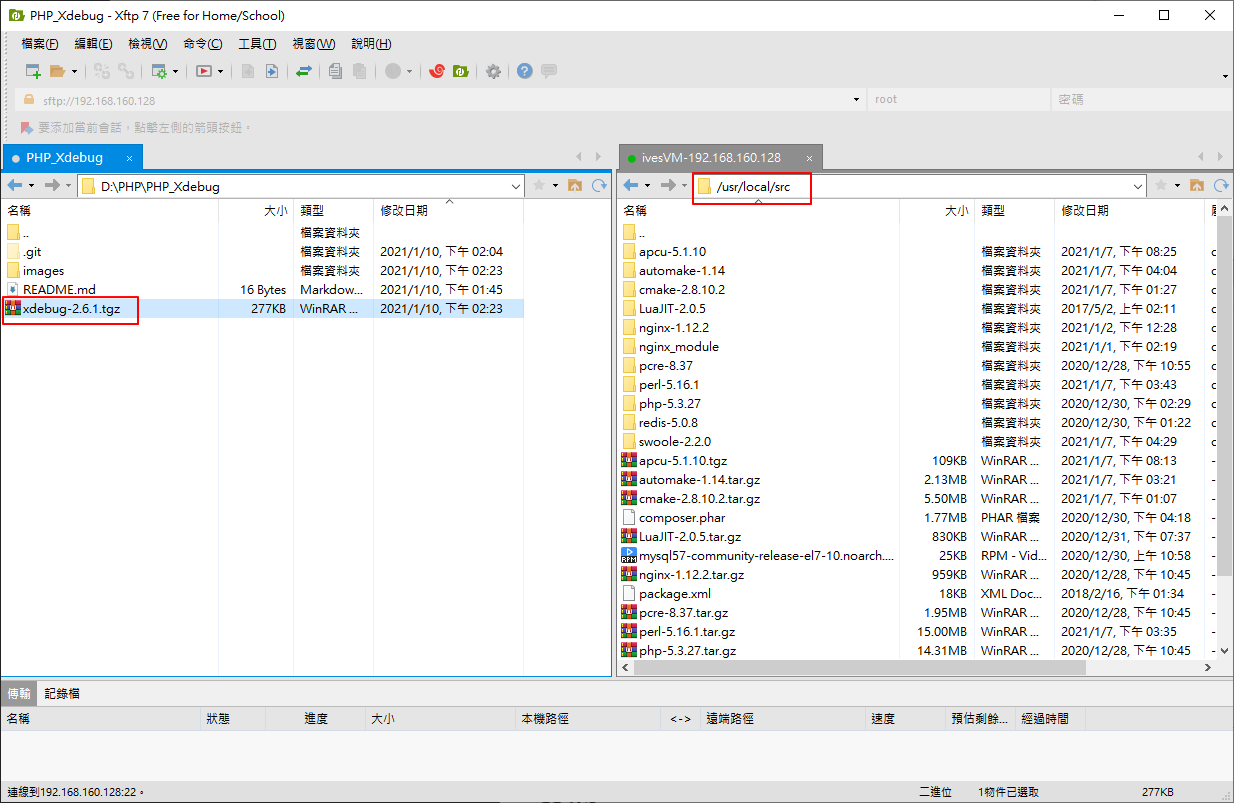Open the 編輯(E) menu
1234x803 pixels.
point(93,44)
